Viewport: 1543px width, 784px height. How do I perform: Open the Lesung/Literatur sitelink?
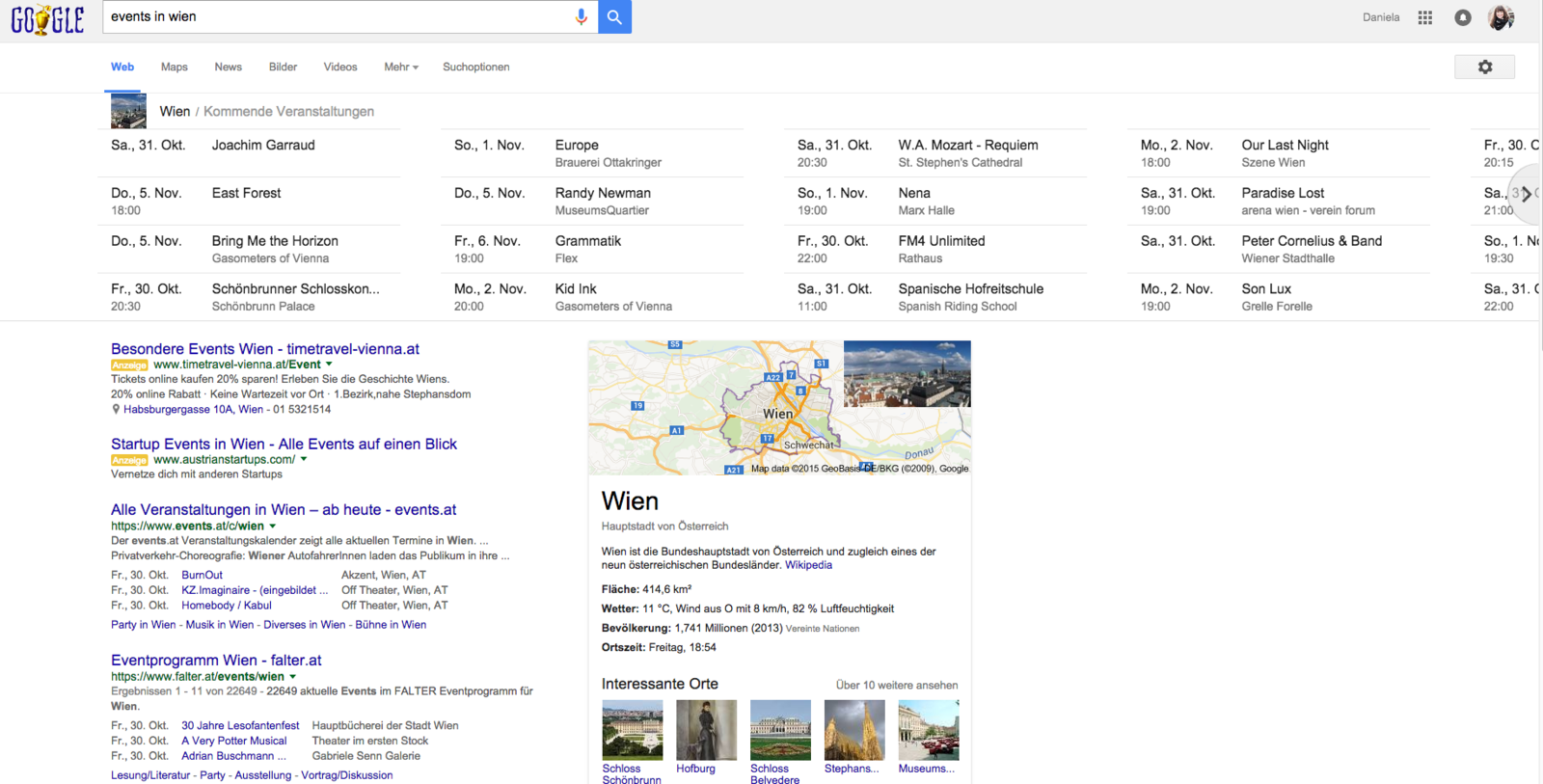150,775
